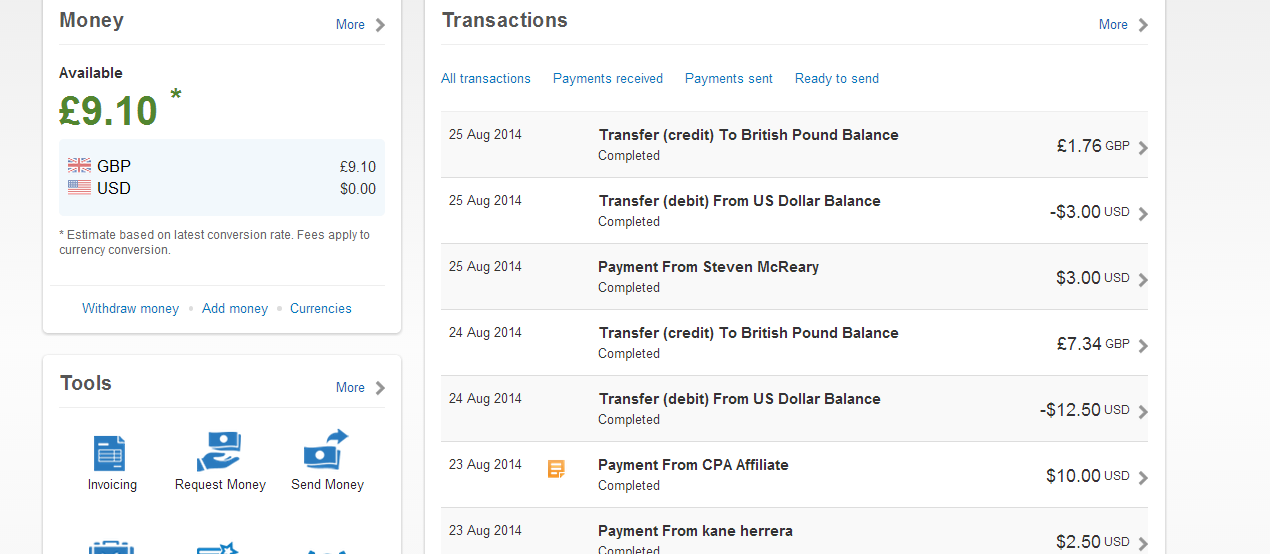Click the Withdraw money link

tap(130, 309)
